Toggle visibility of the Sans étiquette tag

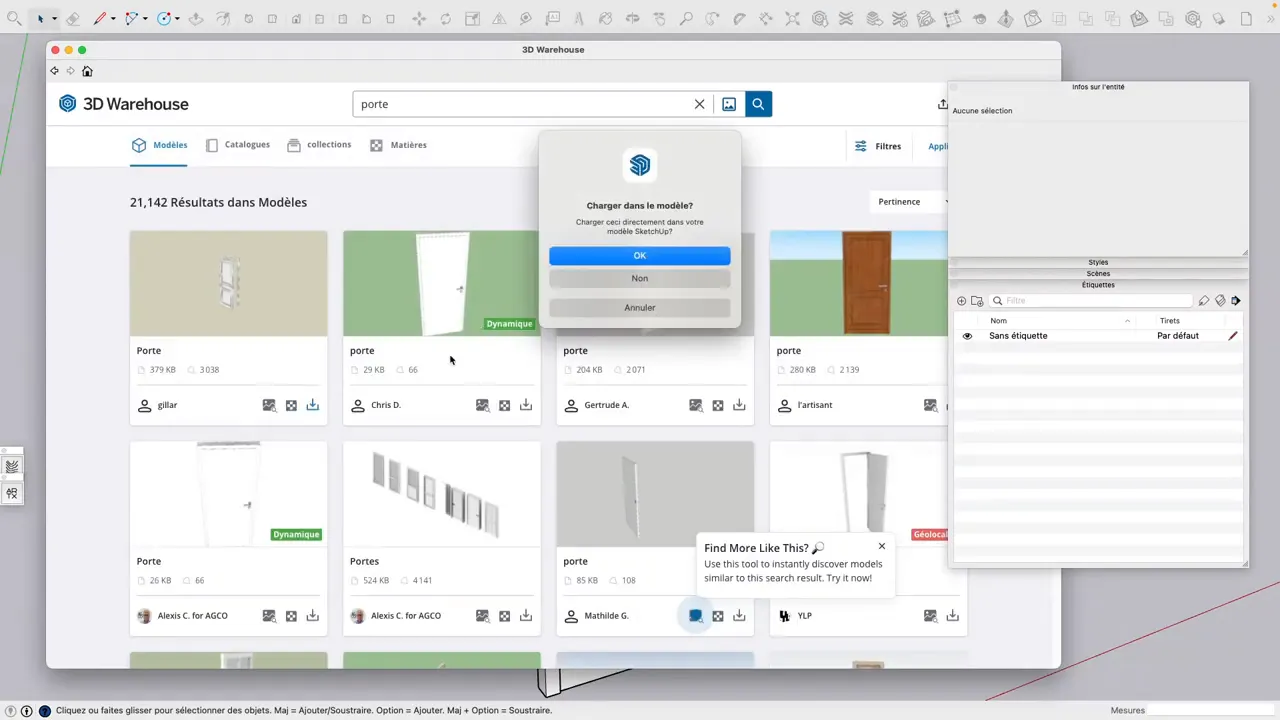tap(966, 335)
